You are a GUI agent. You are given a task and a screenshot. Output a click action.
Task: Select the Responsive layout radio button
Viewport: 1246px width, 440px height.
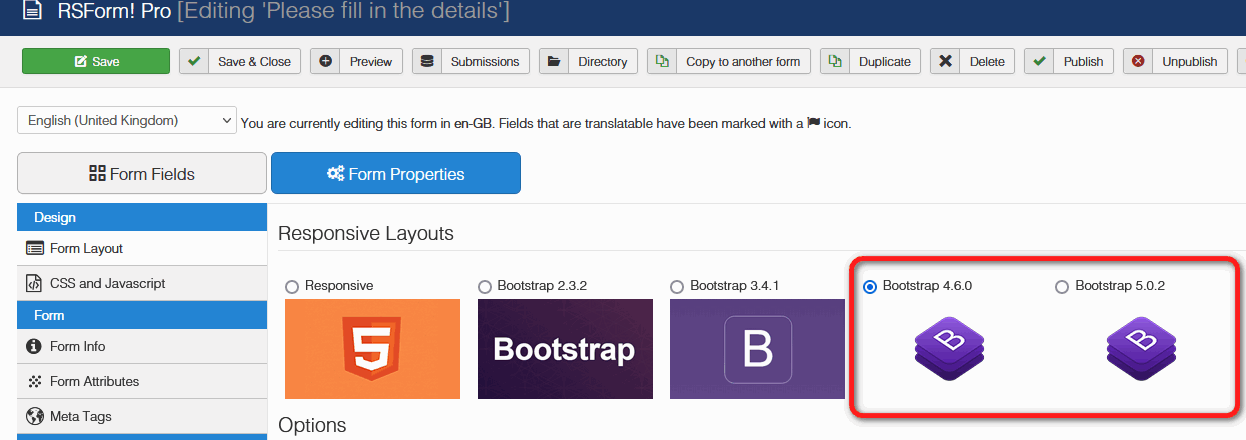pos(292,287)
